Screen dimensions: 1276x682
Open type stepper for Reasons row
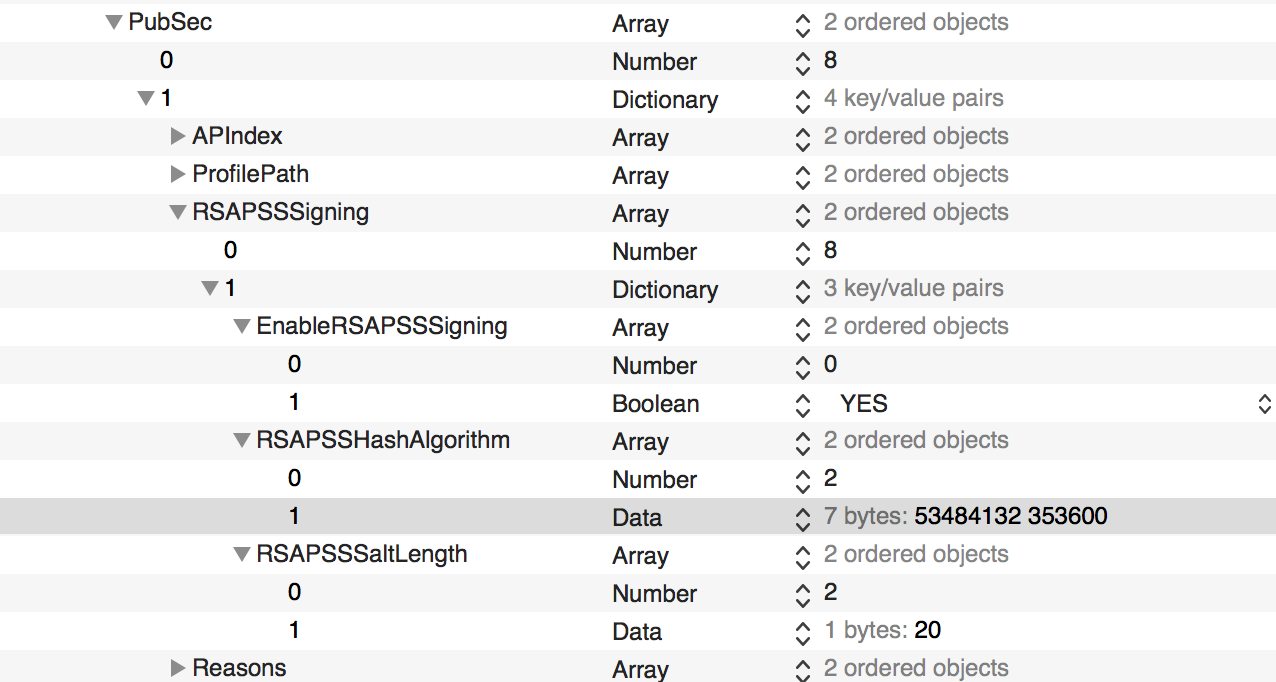(802, 669)
